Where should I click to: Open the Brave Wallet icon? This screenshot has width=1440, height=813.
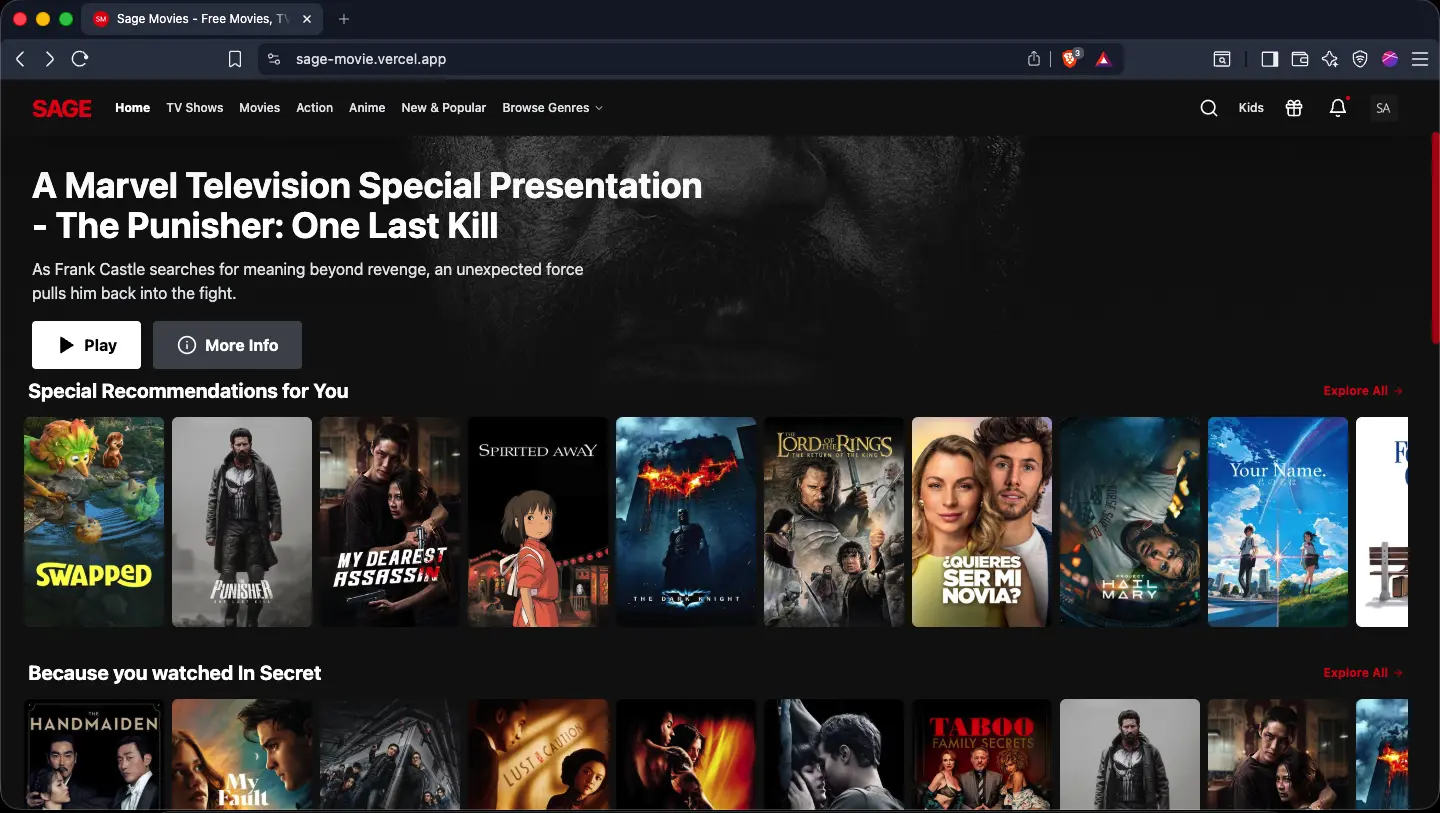(1300, 59)
